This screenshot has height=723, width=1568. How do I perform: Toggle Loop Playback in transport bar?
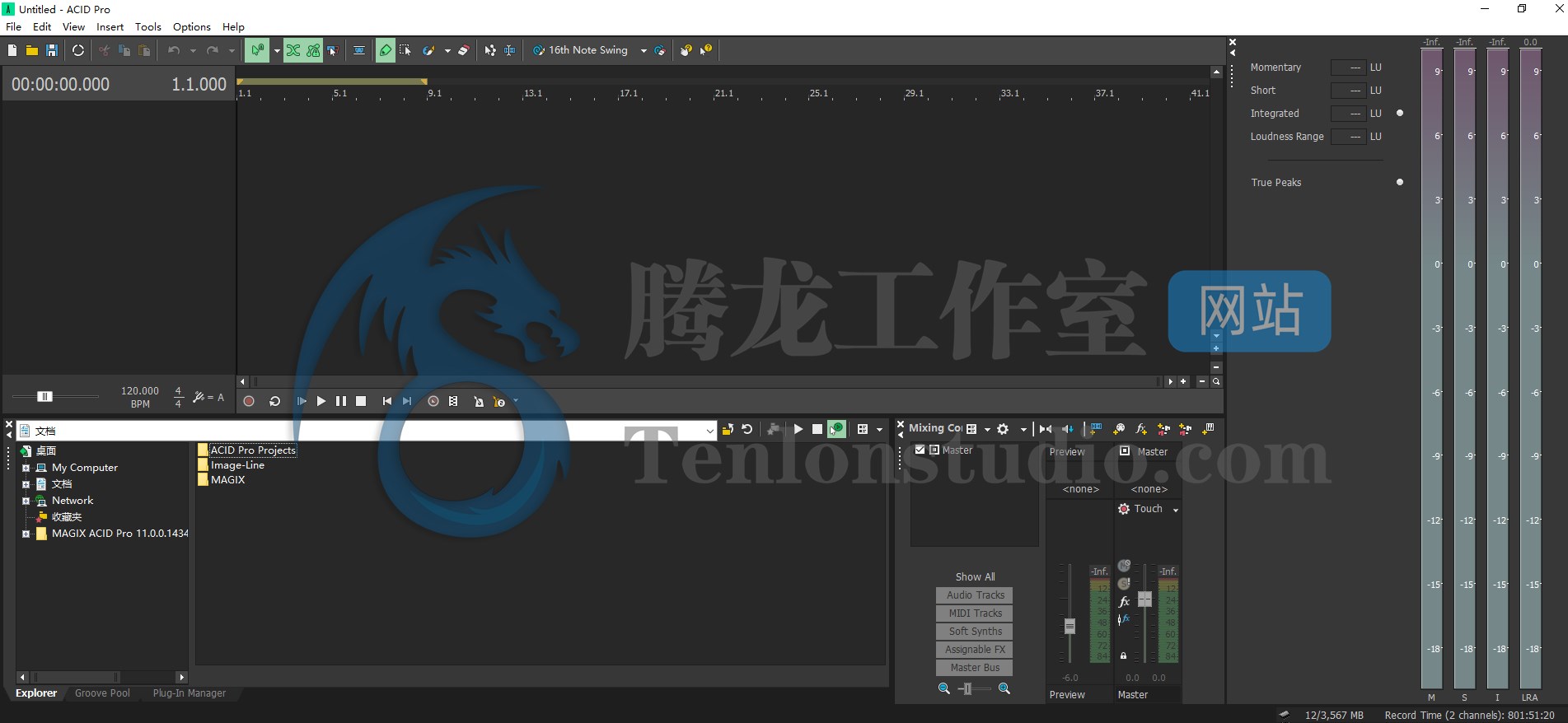pos(275,401)
